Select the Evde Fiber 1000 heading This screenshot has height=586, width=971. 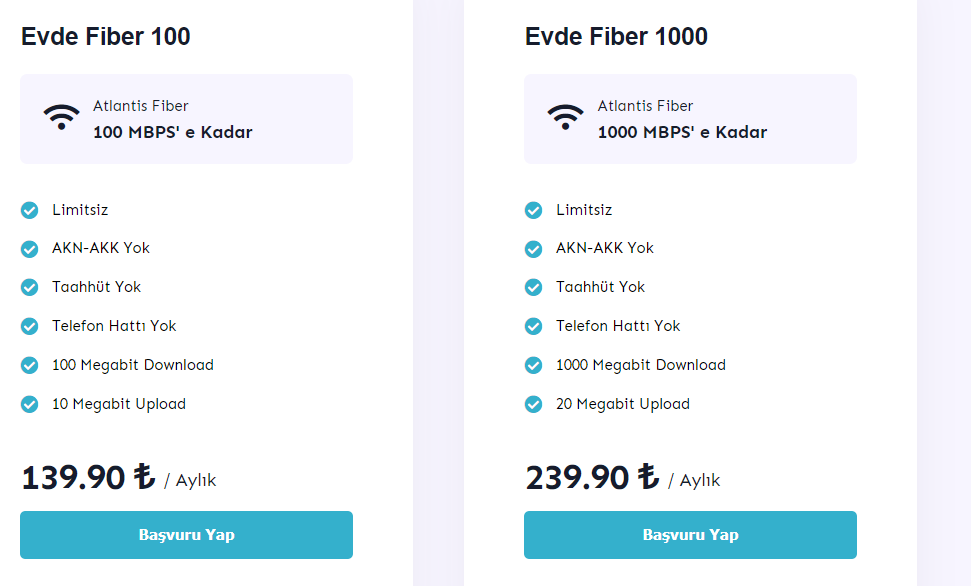click(x=616, y=37)
